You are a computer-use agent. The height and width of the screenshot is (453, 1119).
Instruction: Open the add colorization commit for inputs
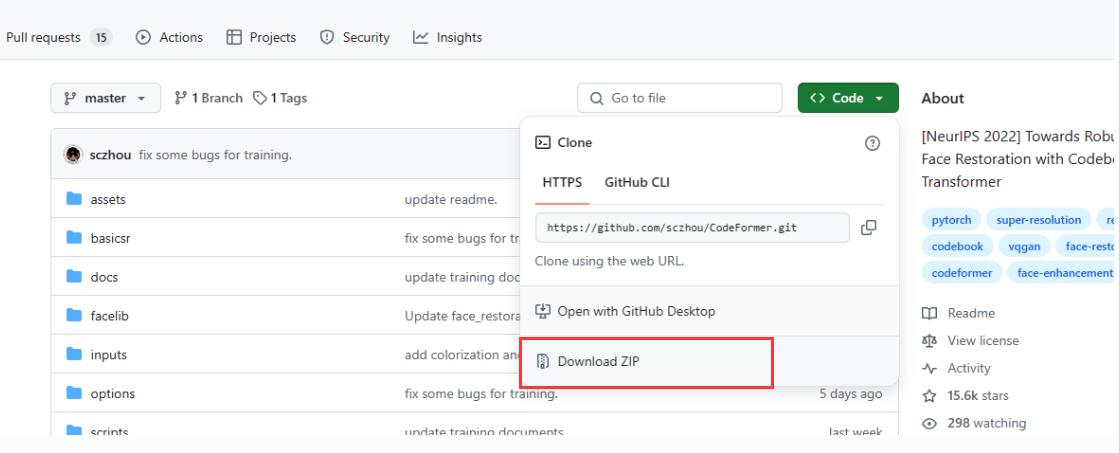[462, 355]
